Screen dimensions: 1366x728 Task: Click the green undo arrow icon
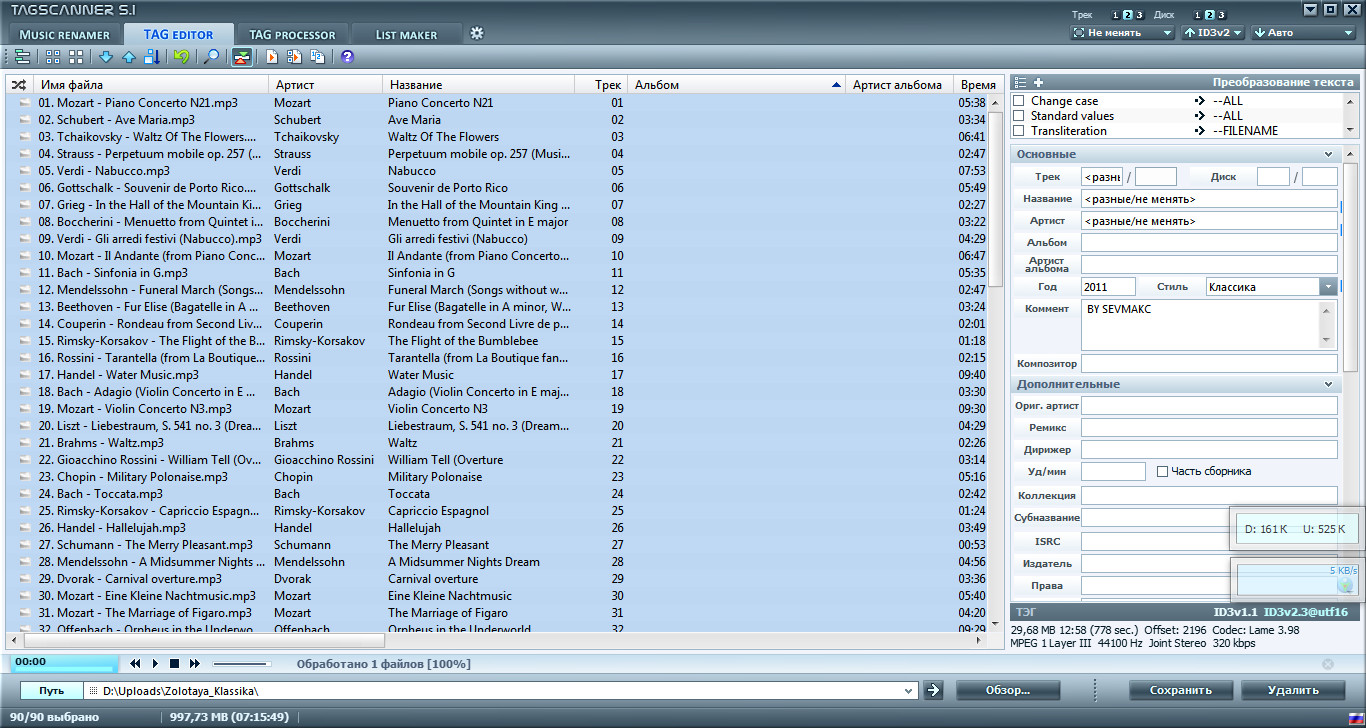coord(181,57)
